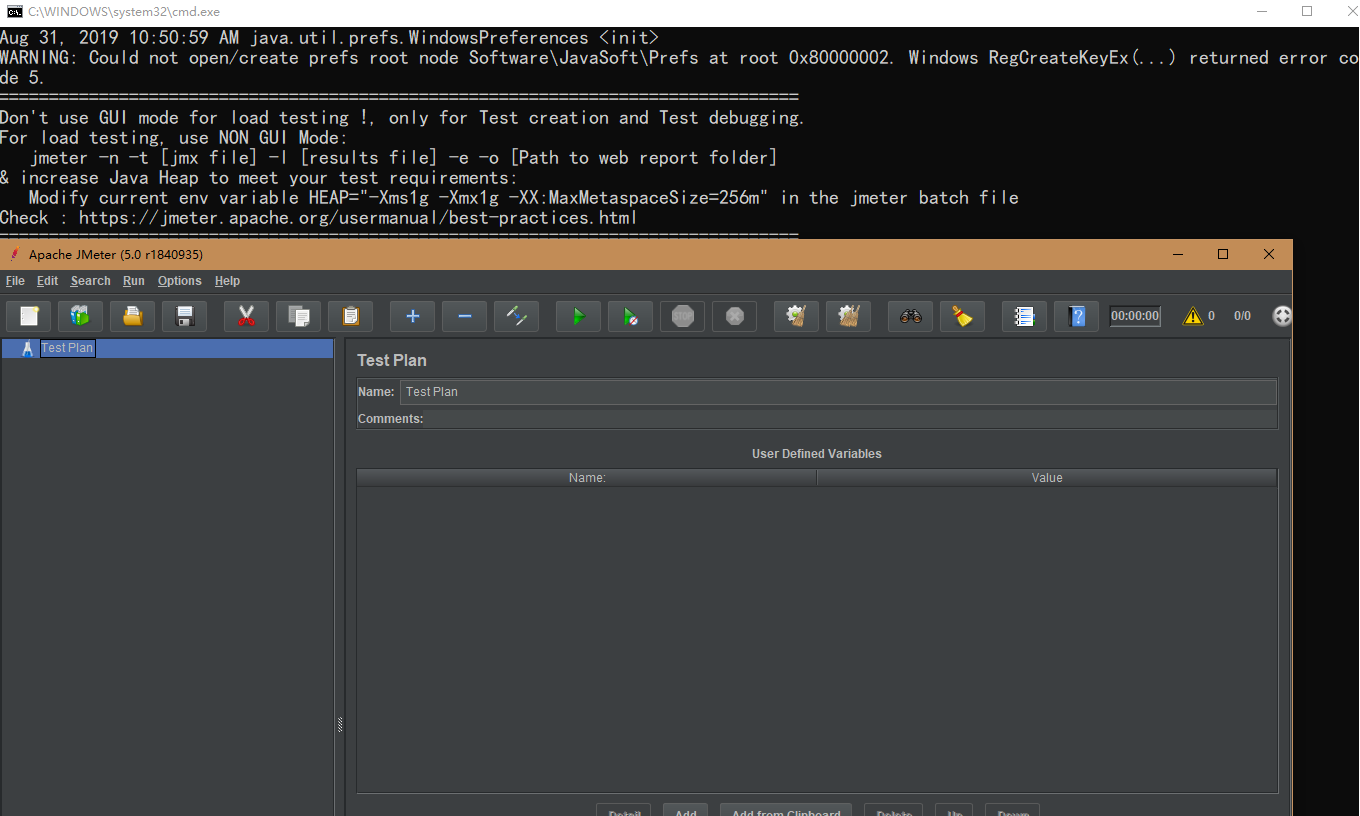Open the Help menu
This screenshot has width=1360, height=816.
(x=227, y=281)
